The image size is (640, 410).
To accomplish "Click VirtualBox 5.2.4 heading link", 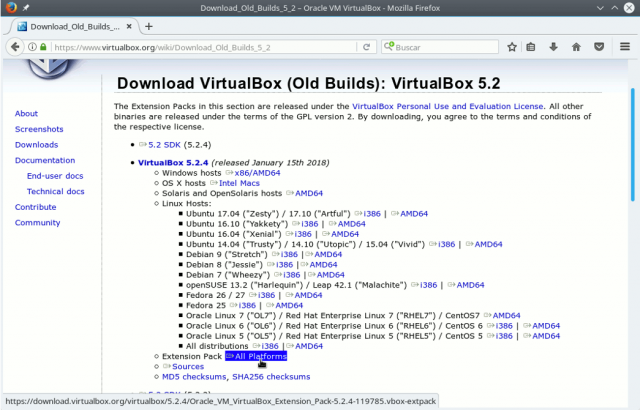I will (x=173, y=162).
